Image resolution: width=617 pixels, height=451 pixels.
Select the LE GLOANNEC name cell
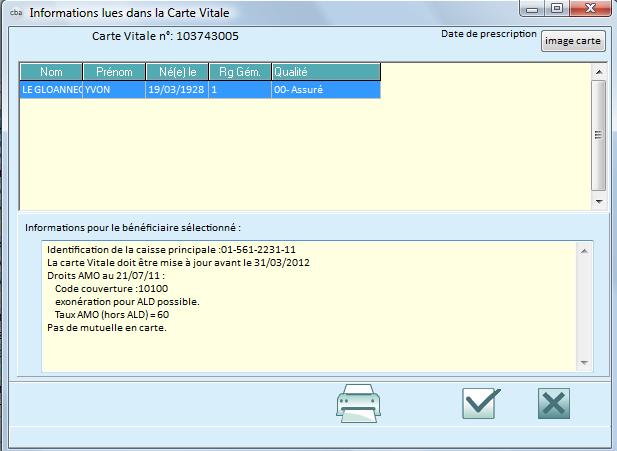click(x=51, y=90)
